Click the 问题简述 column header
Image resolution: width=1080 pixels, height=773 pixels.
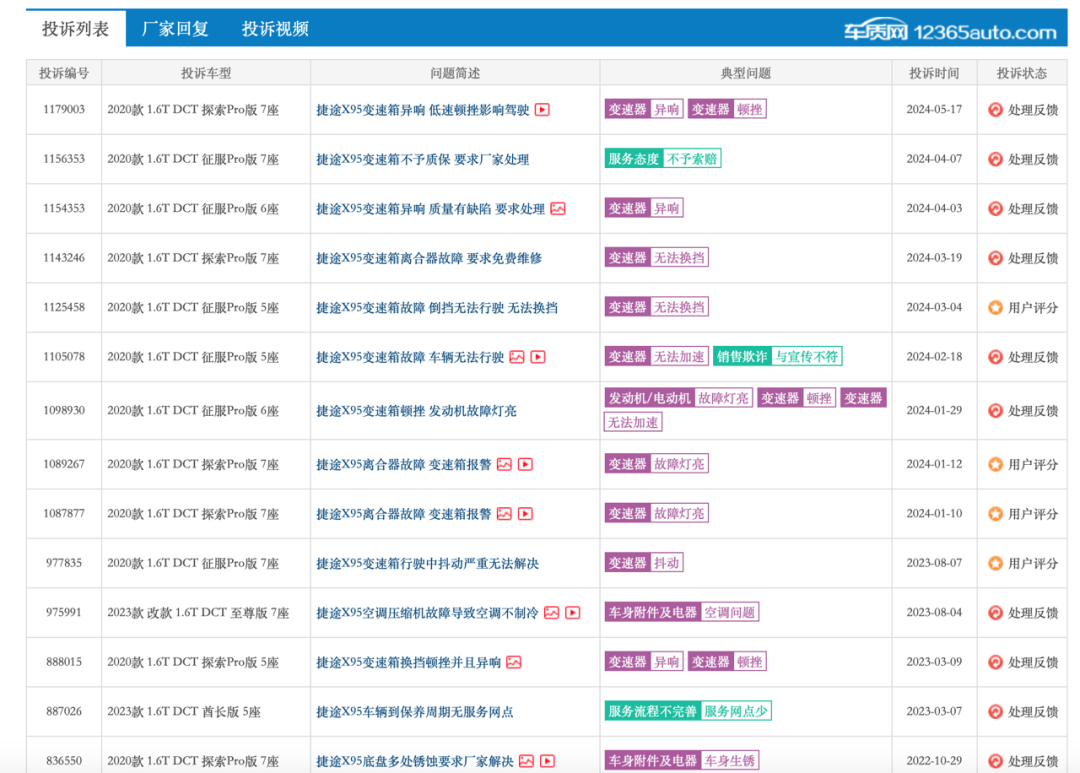click(x=455, y=73)
